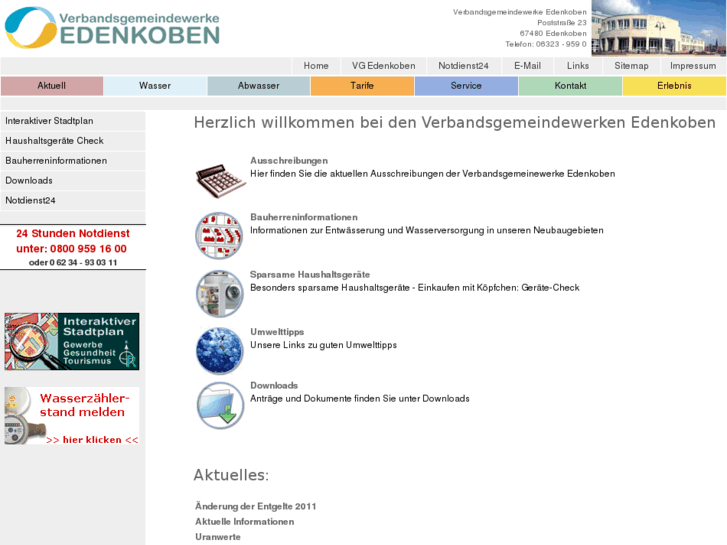
Task: Click the 'Besonders sparsame Haushaltsgeräte' description
Action: click(x=415, y=288)
